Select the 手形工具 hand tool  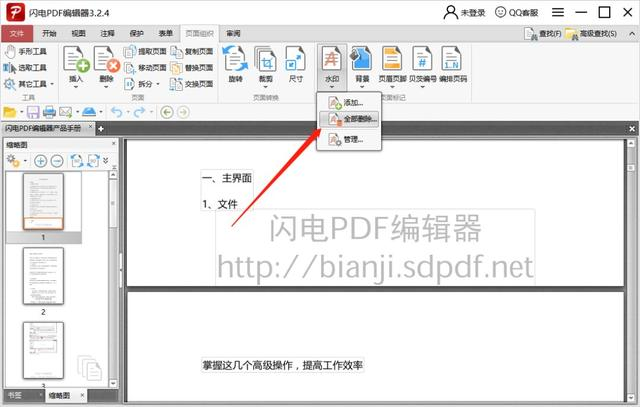click(25, 51)
